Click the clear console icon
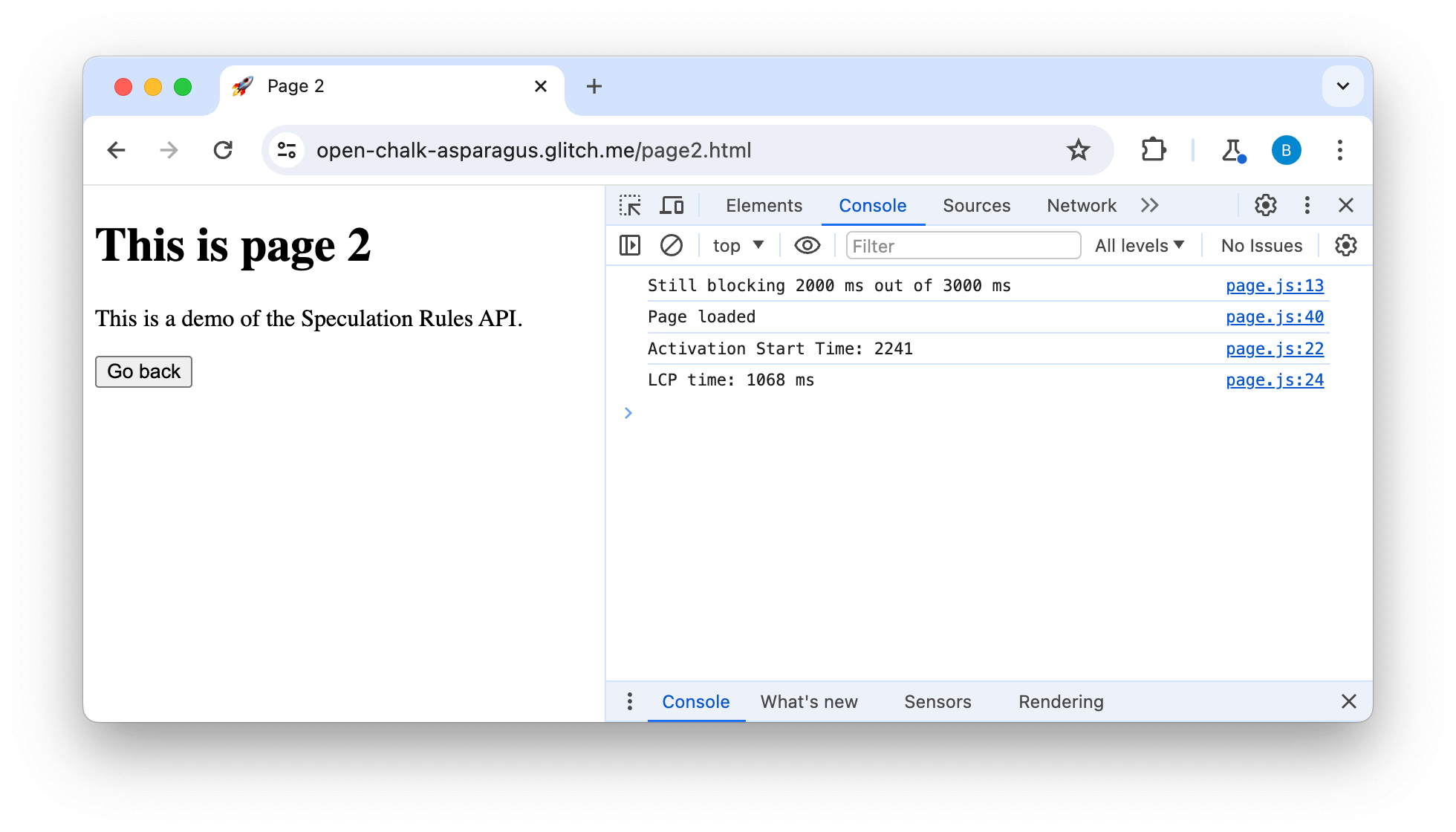1456x832 pixels. pos(671,246)
